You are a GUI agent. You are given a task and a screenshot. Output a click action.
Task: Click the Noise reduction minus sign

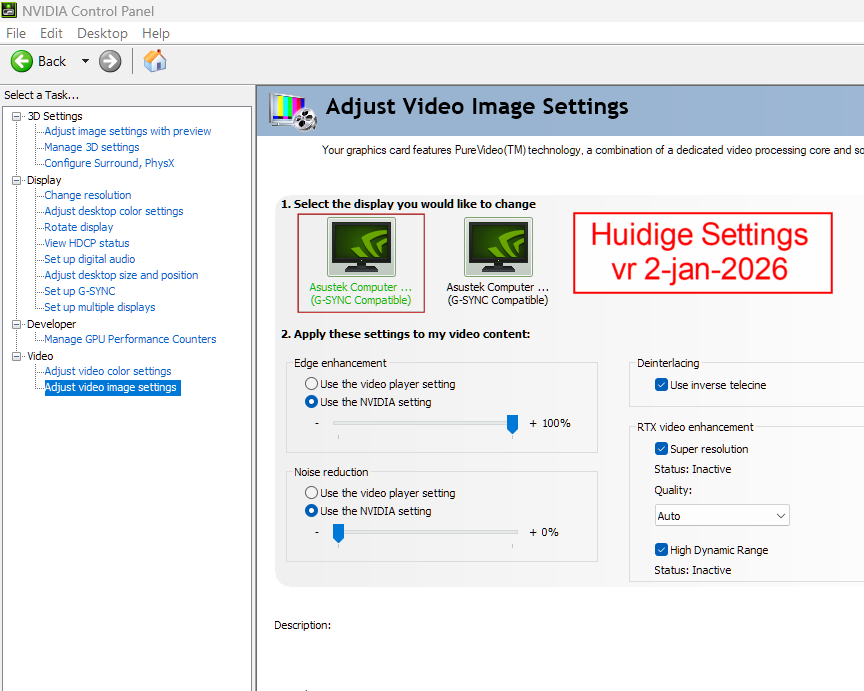click(x=317, y=532)
